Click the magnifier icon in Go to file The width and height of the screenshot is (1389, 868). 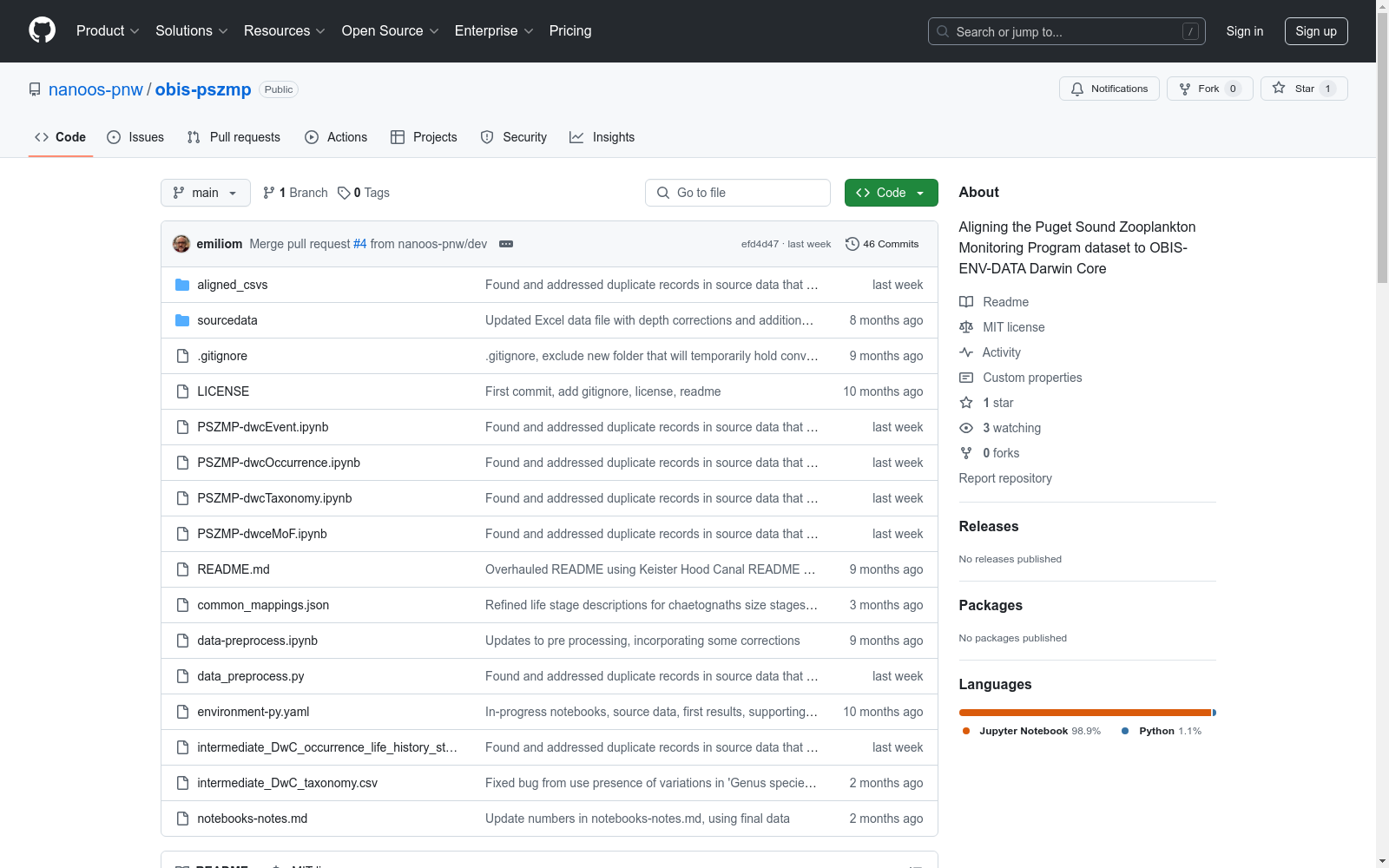coord(663,193)
